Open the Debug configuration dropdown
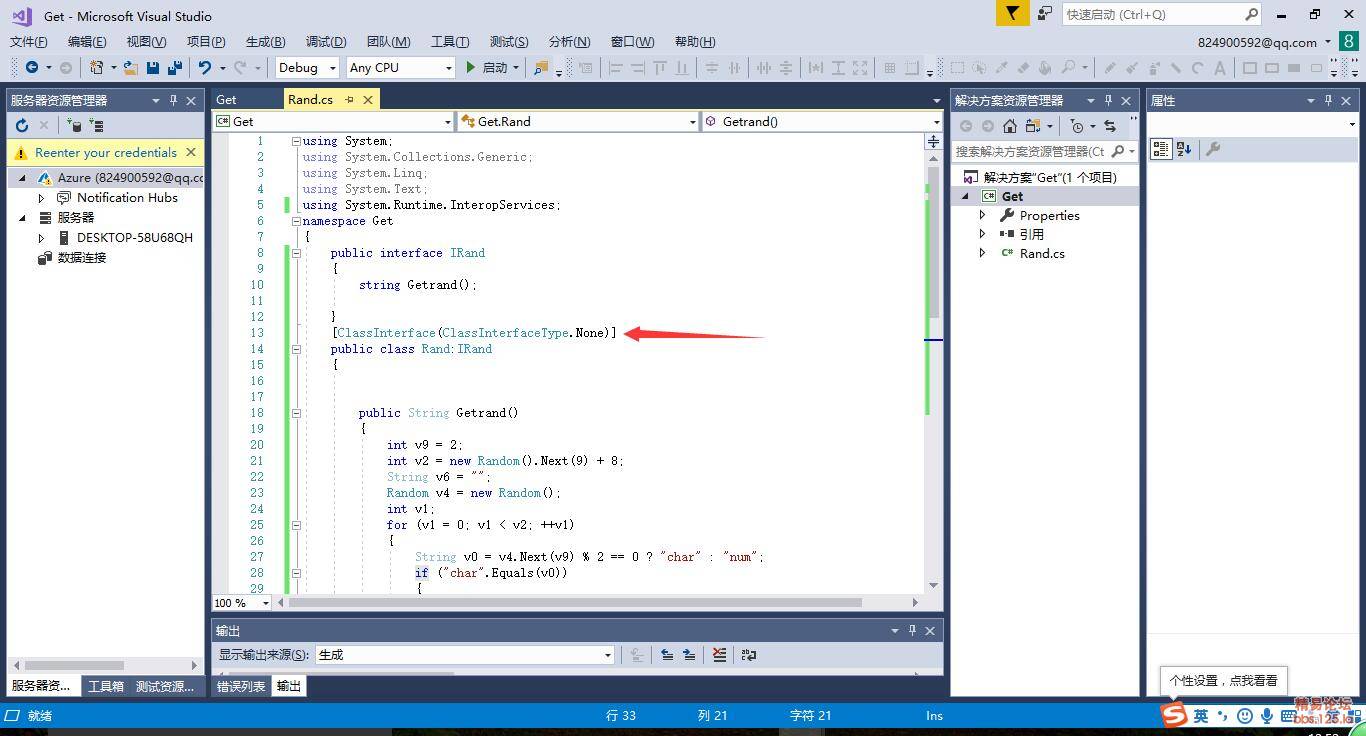 308,67
